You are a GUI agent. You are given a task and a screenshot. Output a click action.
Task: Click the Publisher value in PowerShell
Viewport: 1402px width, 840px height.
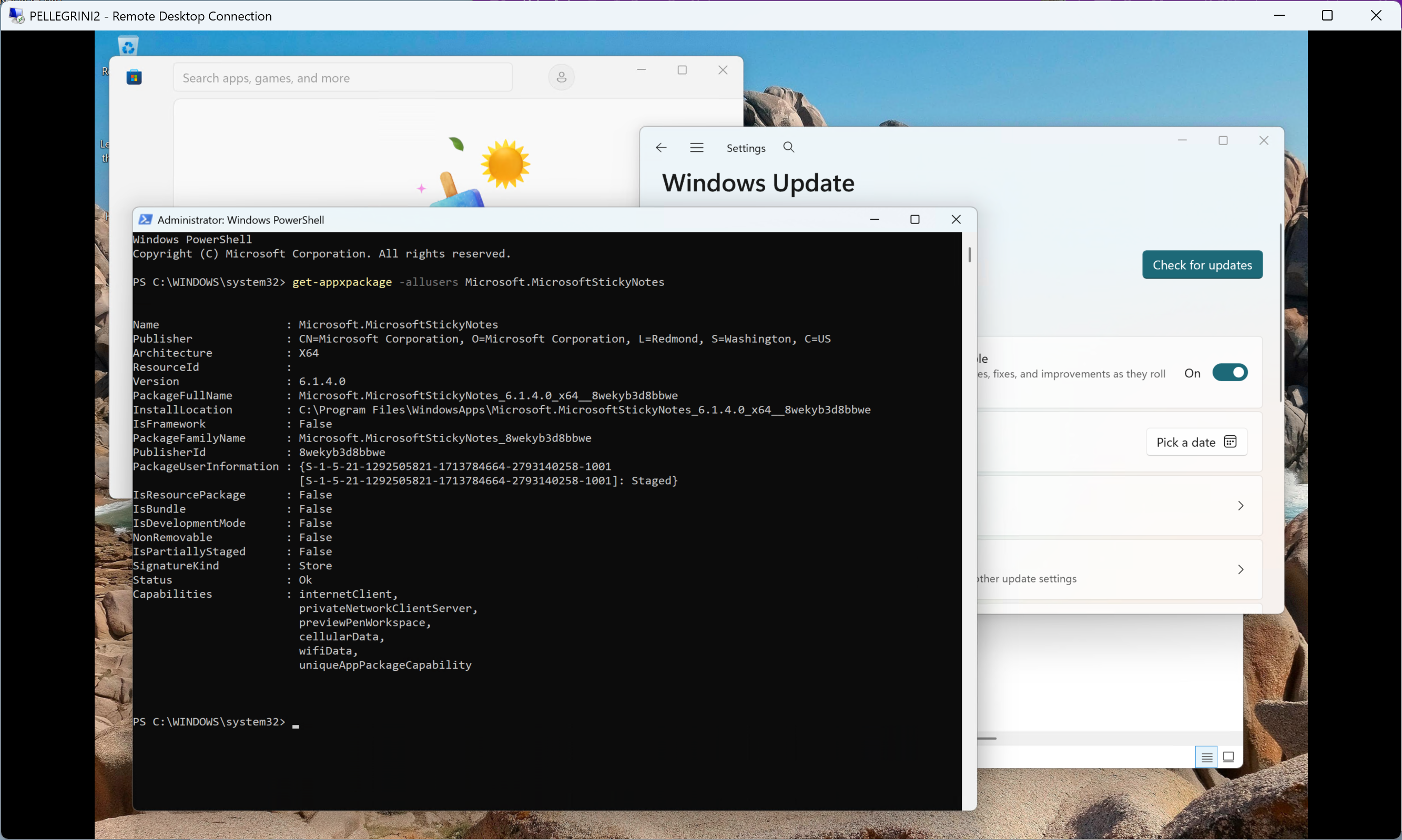(565, 339)
